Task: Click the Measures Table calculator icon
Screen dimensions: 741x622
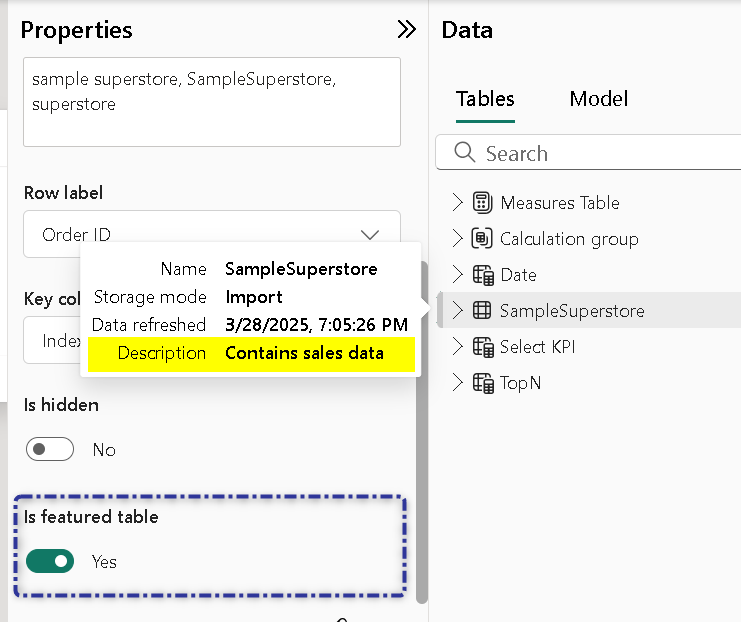Action: pos(482,203)
